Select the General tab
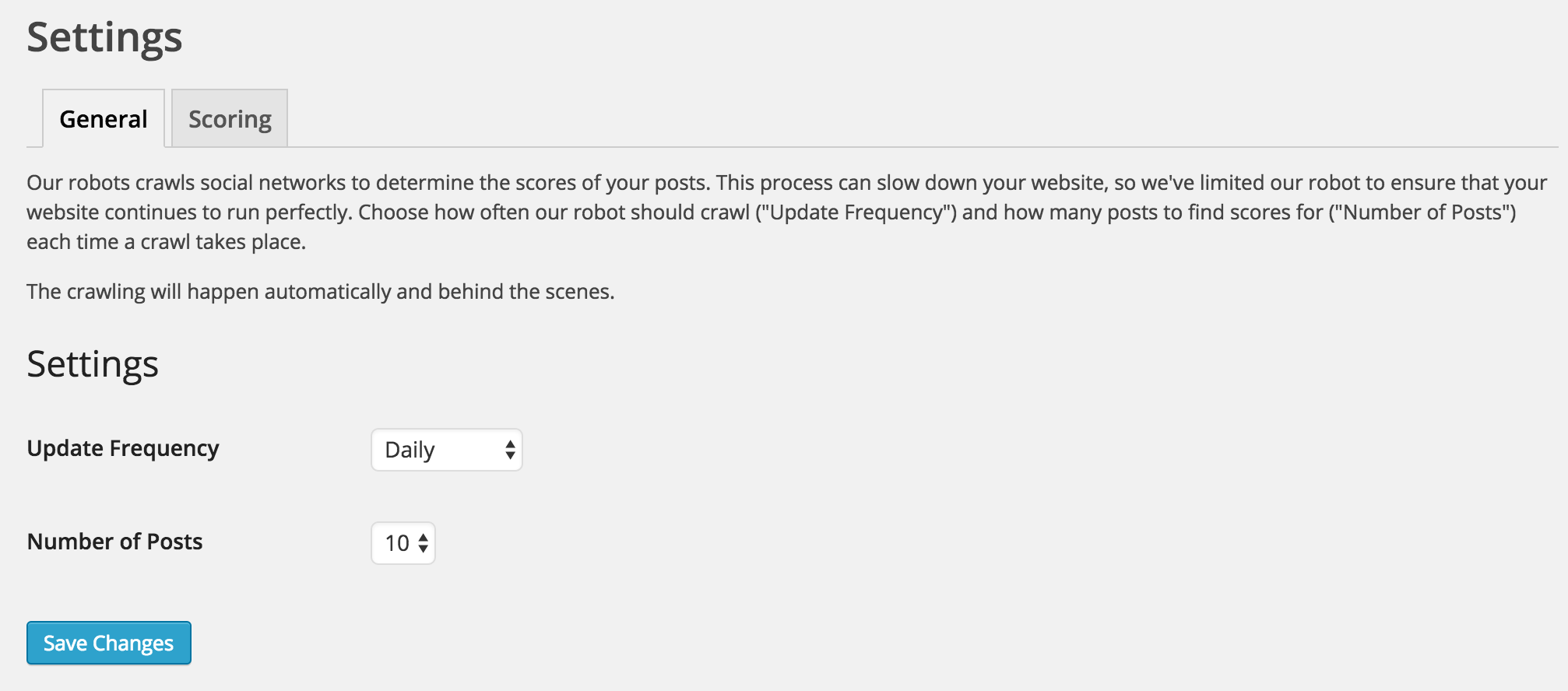 point(104,118)
